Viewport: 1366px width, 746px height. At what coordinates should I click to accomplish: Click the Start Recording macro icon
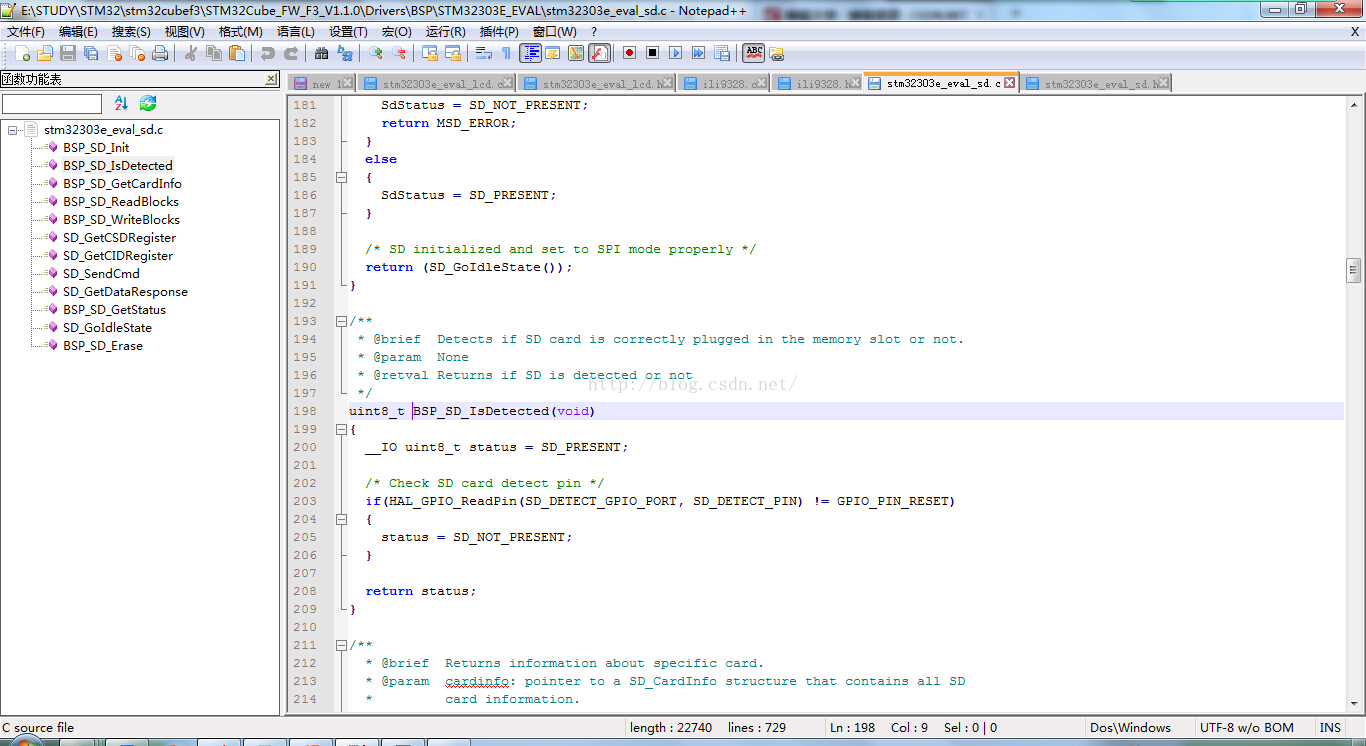click(629, 53)
